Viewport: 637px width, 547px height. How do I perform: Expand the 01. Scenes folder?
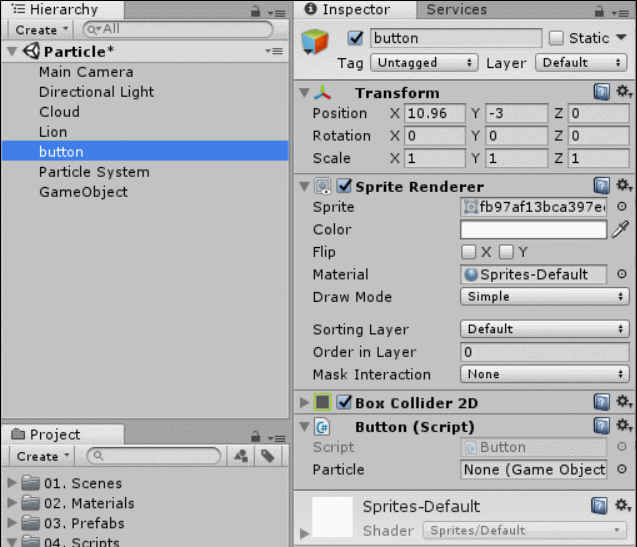[12, 482]
